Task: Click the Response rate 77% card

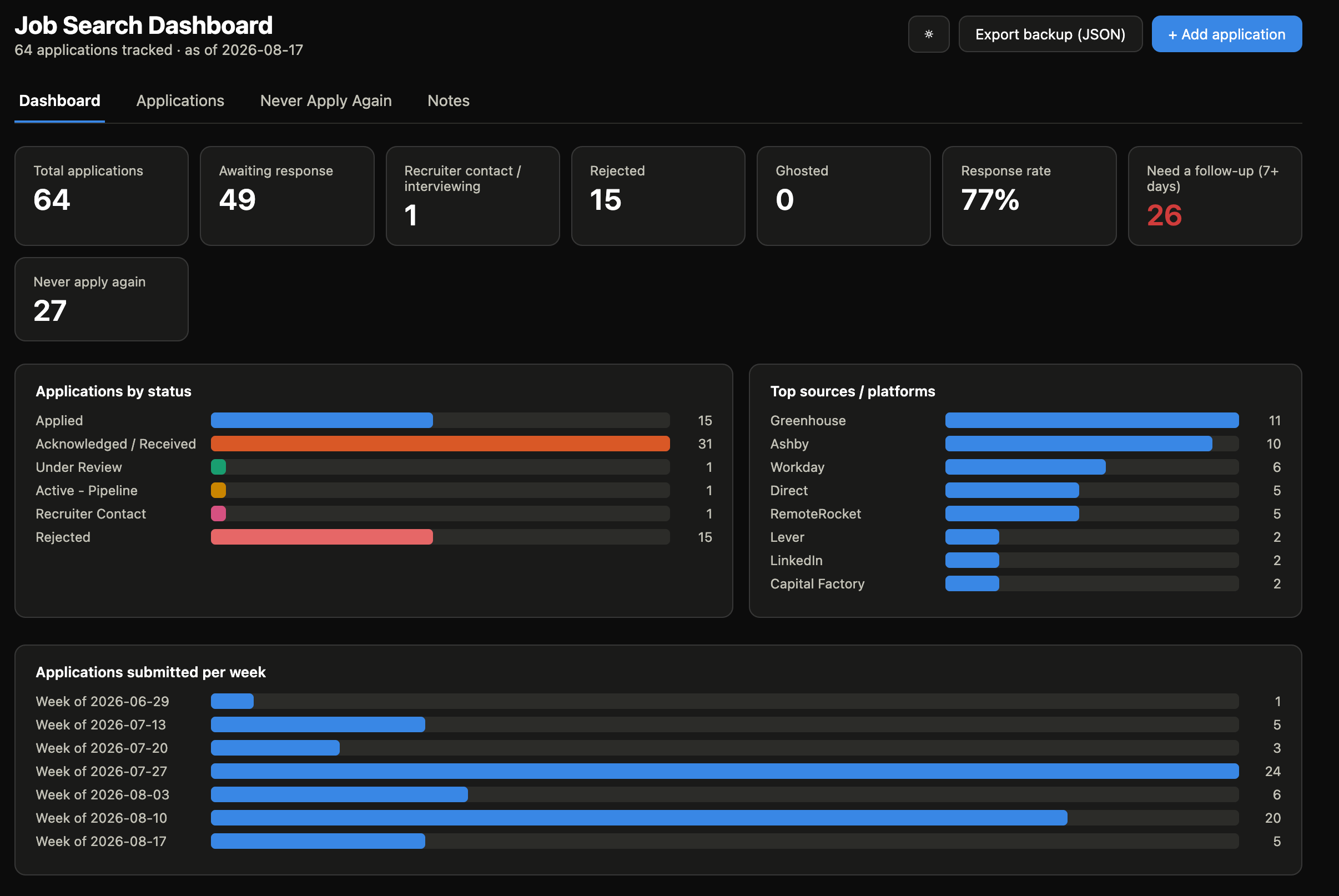Action: coord(1029,196)
